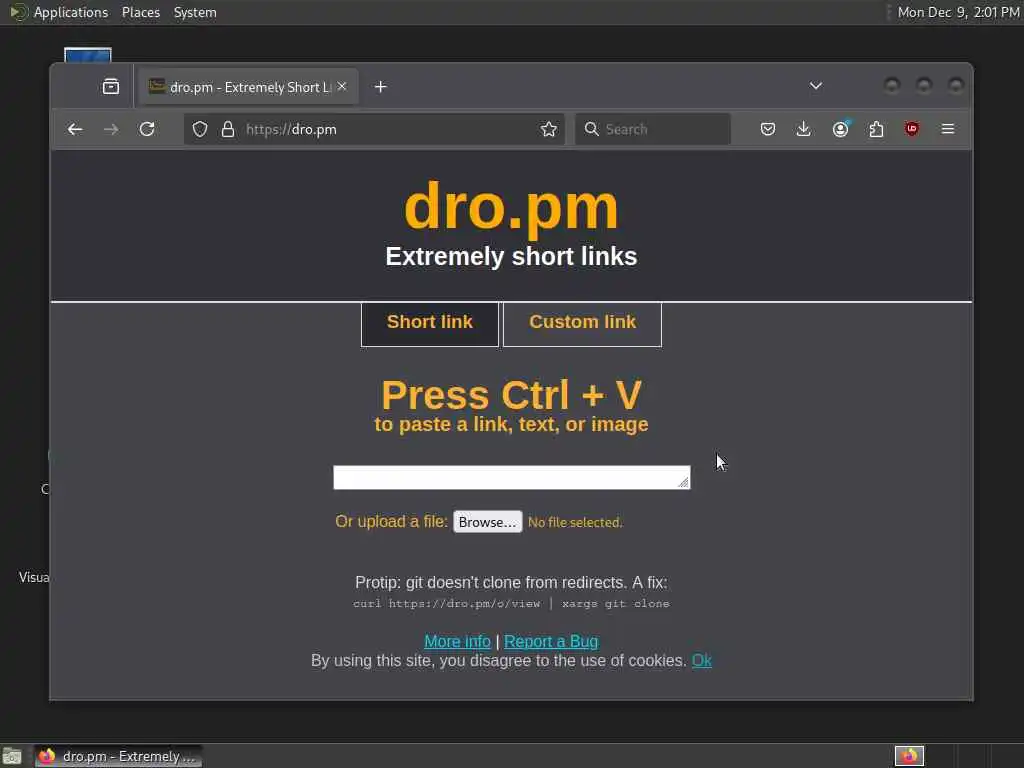1024x768 pixels.
Task: Click the forward navigation arrow
Action: 111,129
